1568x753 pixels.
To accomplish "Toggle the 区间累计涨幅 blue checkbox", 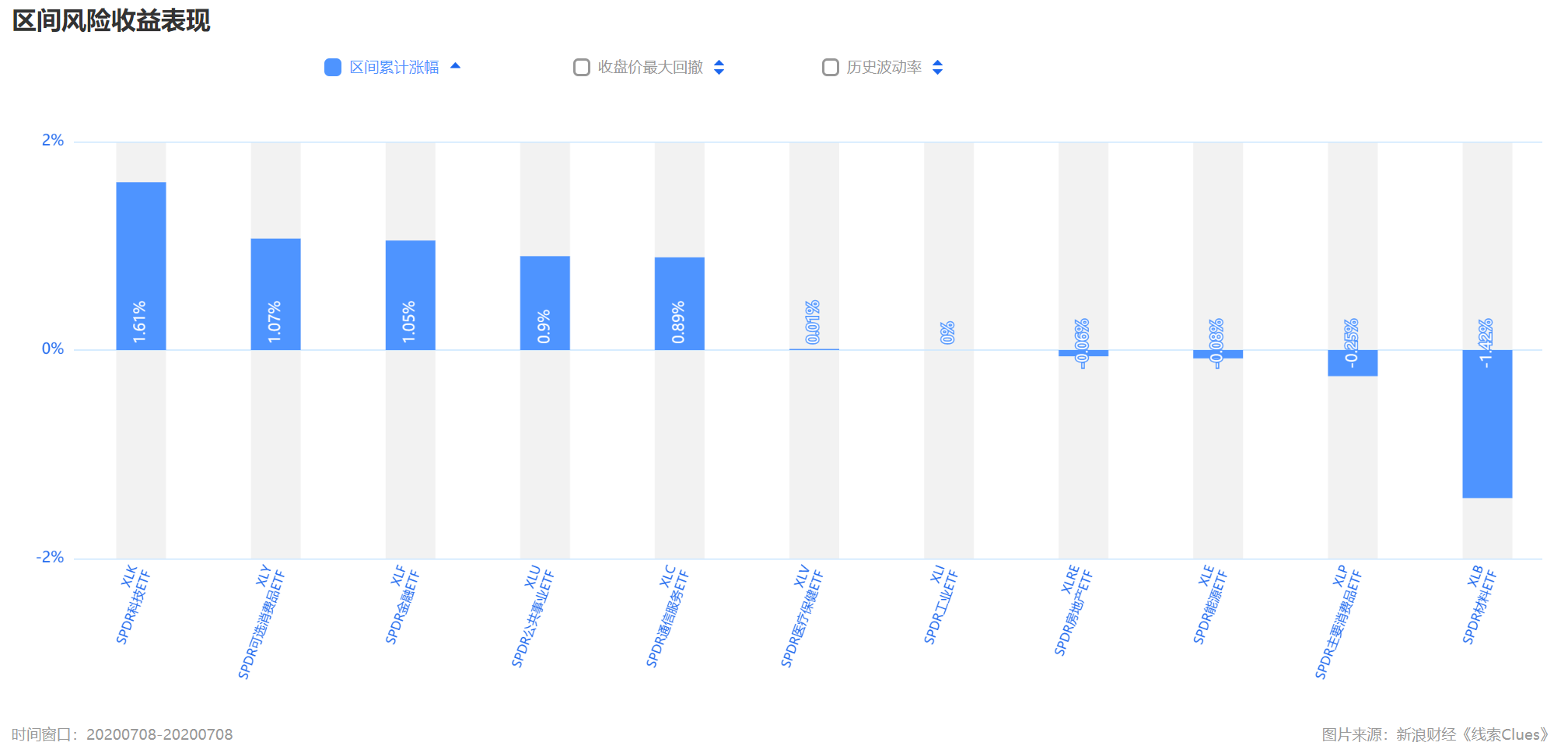I will point(333,68).
